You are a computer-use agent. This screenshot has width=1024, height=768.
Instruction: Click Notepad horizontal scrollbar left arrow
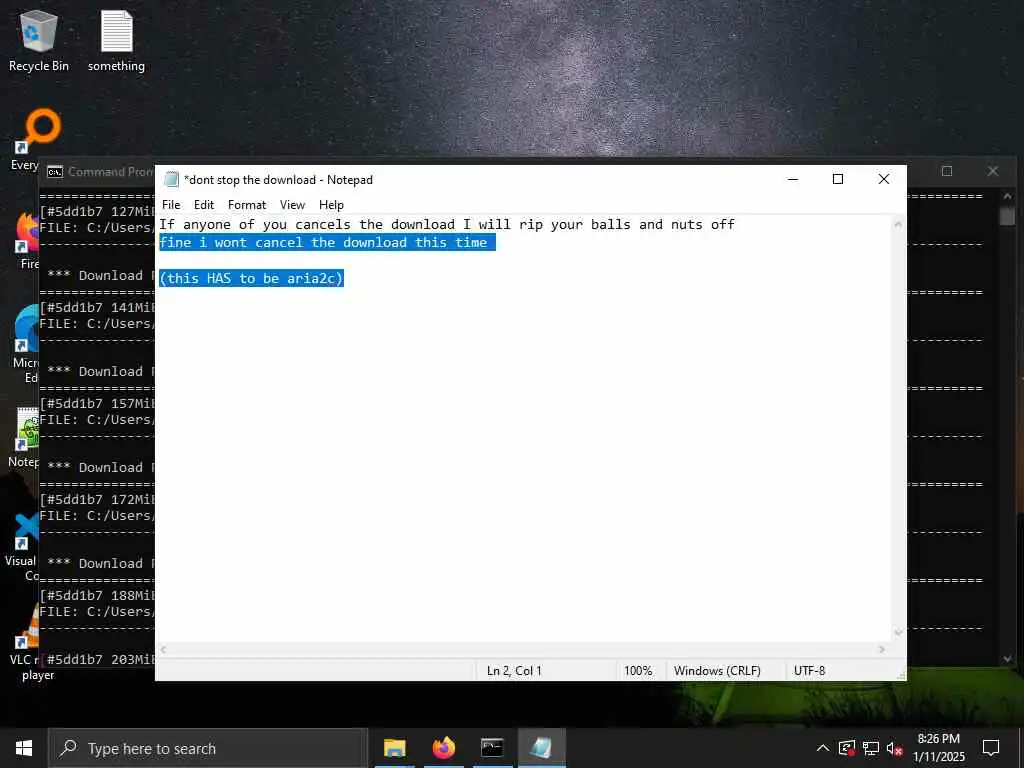163,649
